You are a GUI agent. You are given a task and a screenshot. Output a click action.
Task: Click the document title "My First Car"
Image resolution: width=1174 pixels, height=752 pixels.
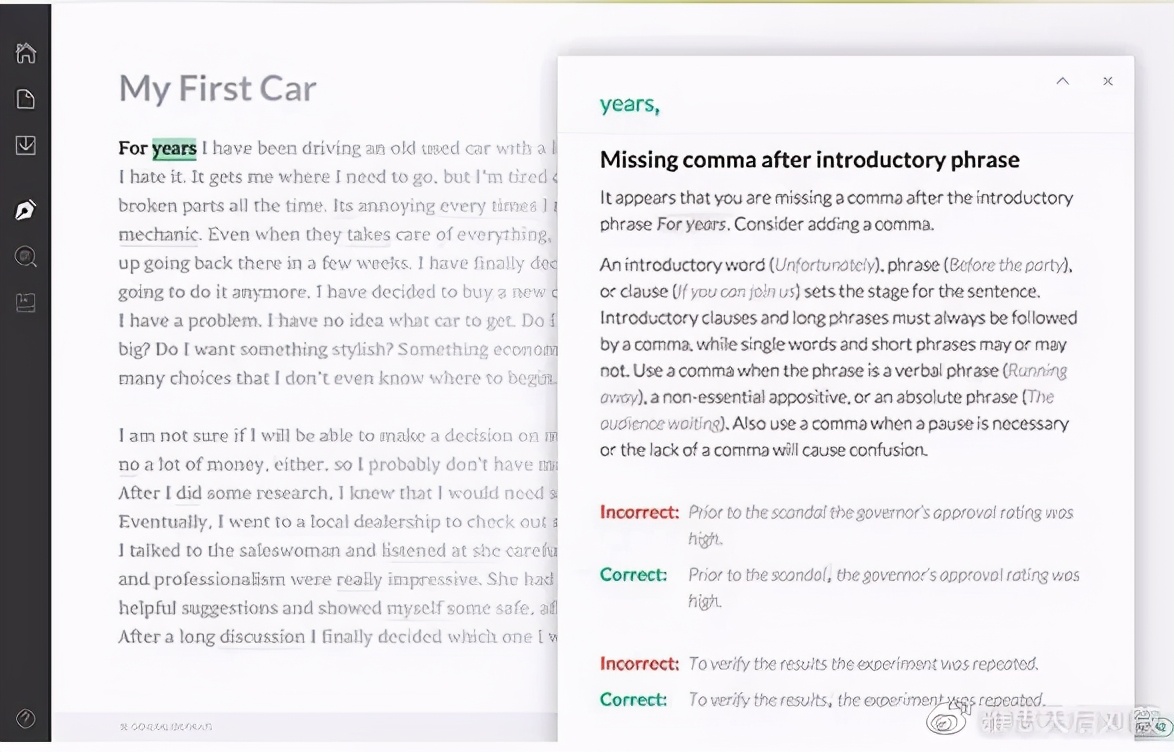(218, 88)
